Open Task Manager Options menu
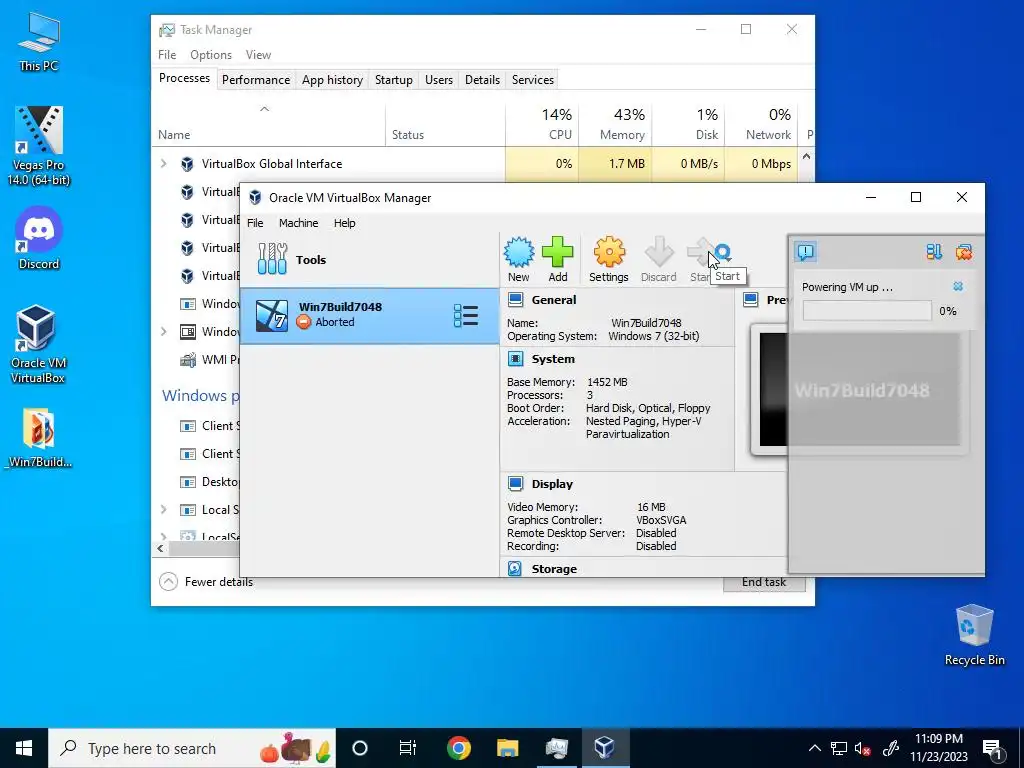Screen dimensions: 1024x768 point(211,55)
